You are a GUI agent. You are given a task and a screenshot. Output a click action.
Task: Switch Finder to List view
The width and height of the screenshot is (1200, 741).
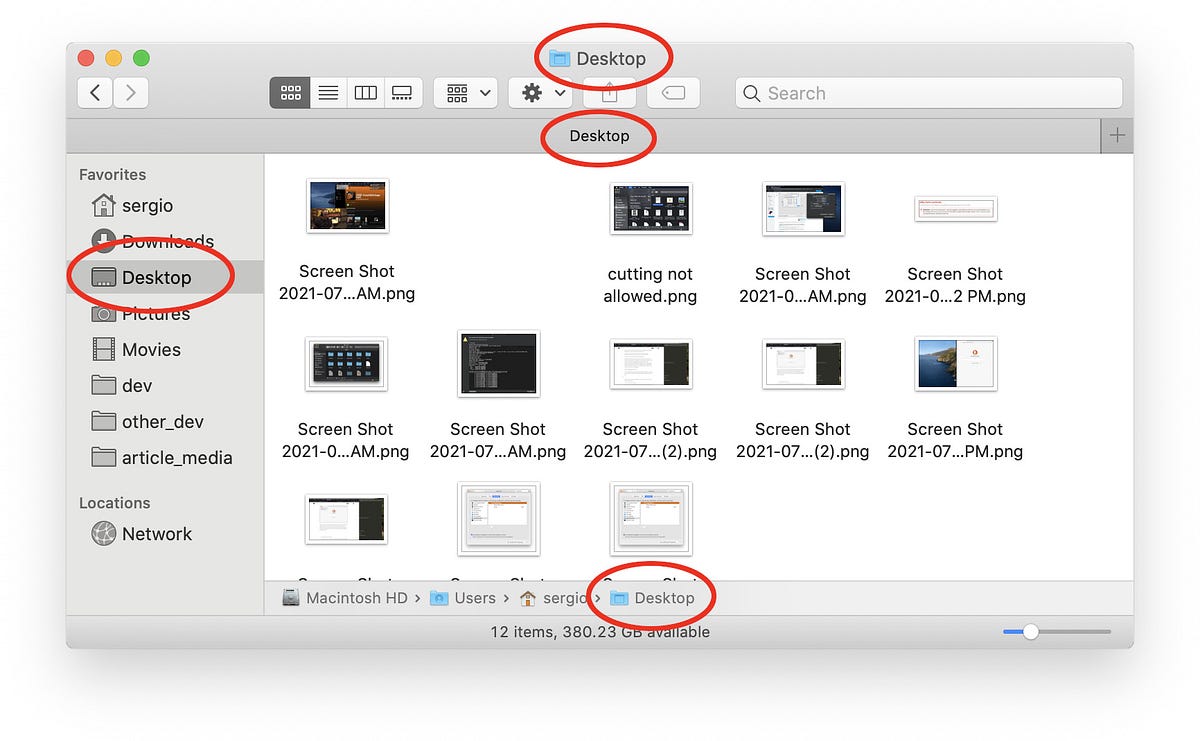click(327, 92)
